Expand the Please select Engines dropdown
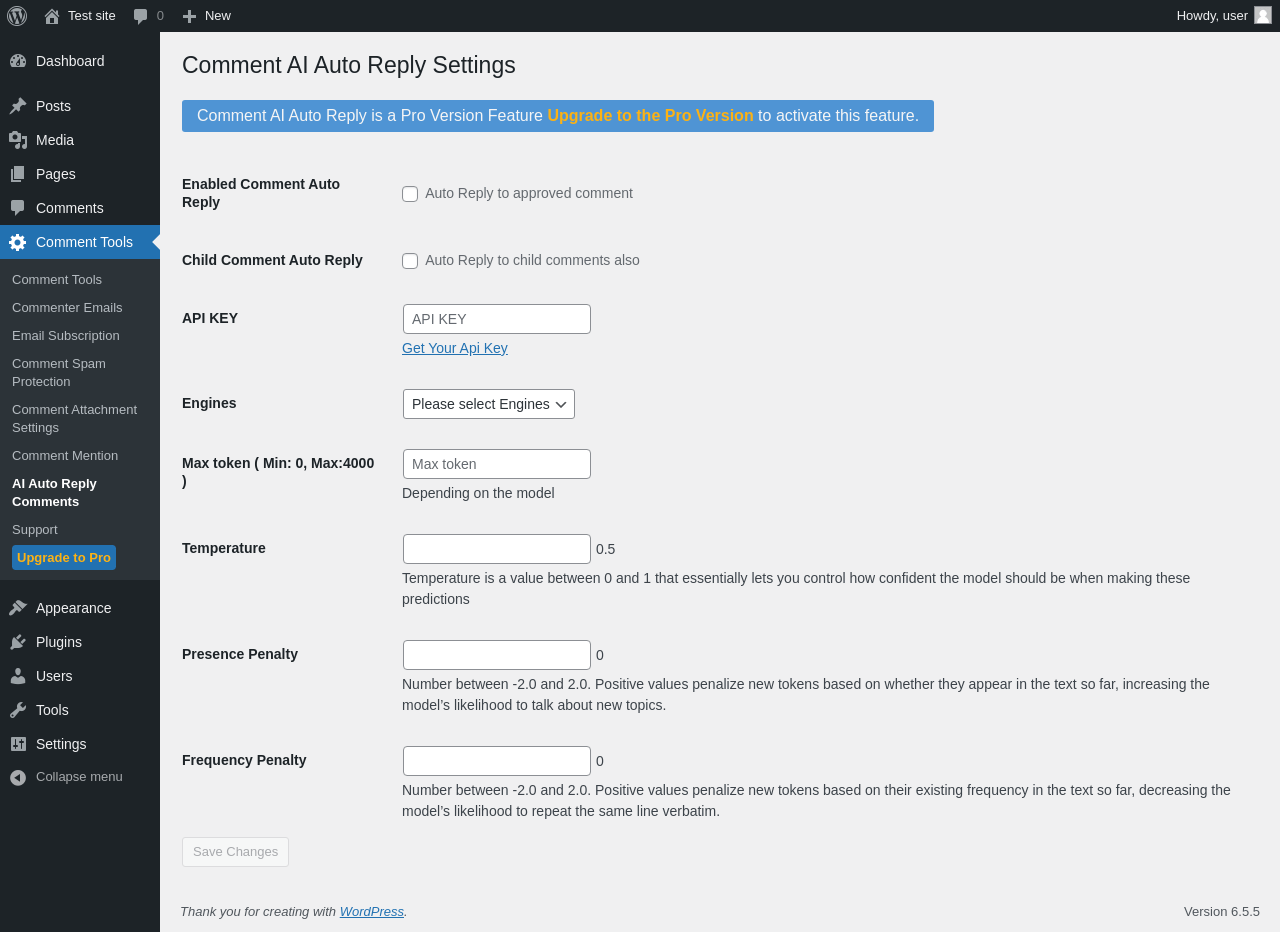The image size is (1280, 932). [489, 404]
